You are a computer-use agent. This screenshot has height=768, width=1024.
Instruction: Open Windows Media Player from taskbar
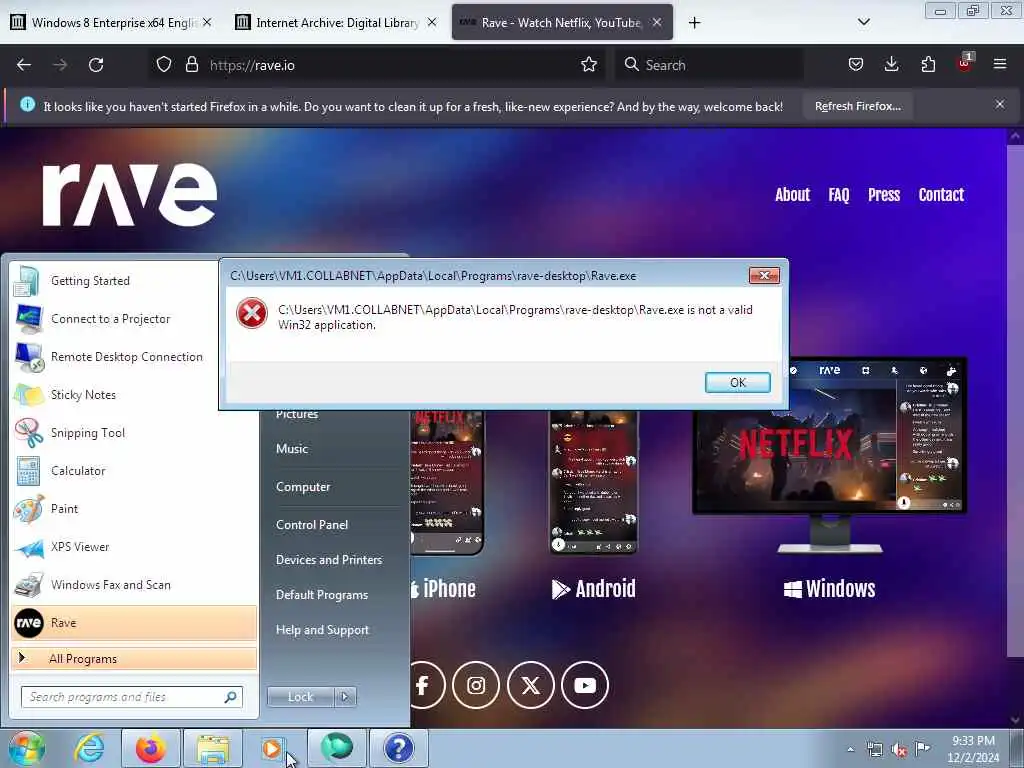pos(272,748)
